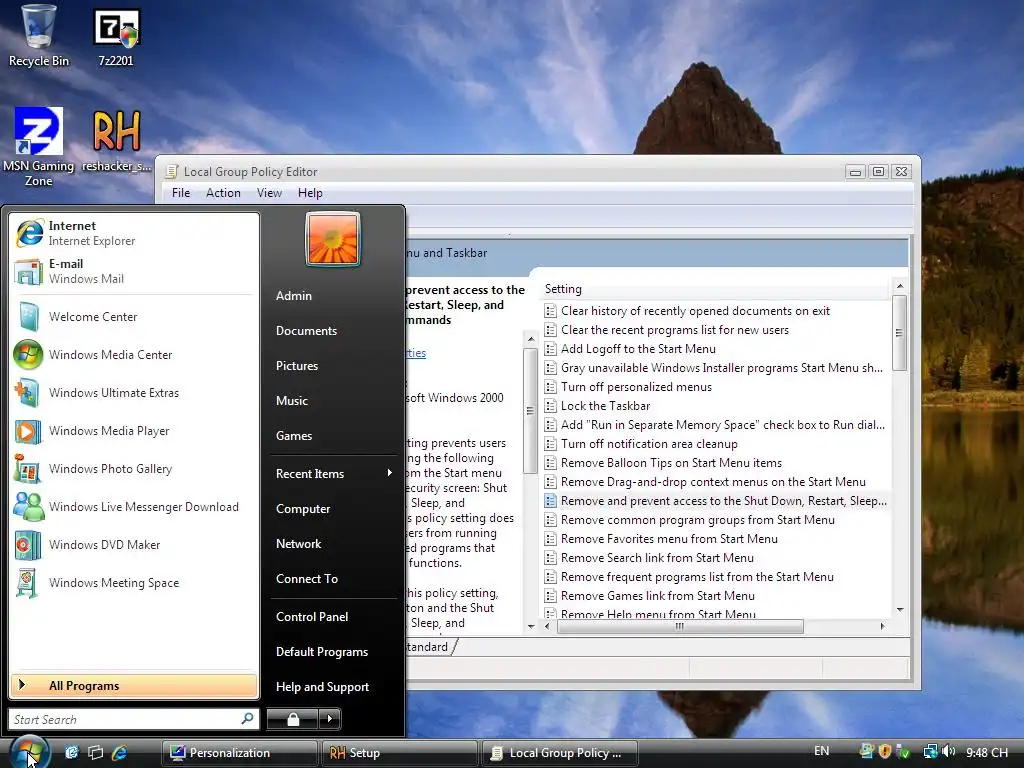Click Show Desktop quick launch icon
1024x768 pixels.
[72, 752]
